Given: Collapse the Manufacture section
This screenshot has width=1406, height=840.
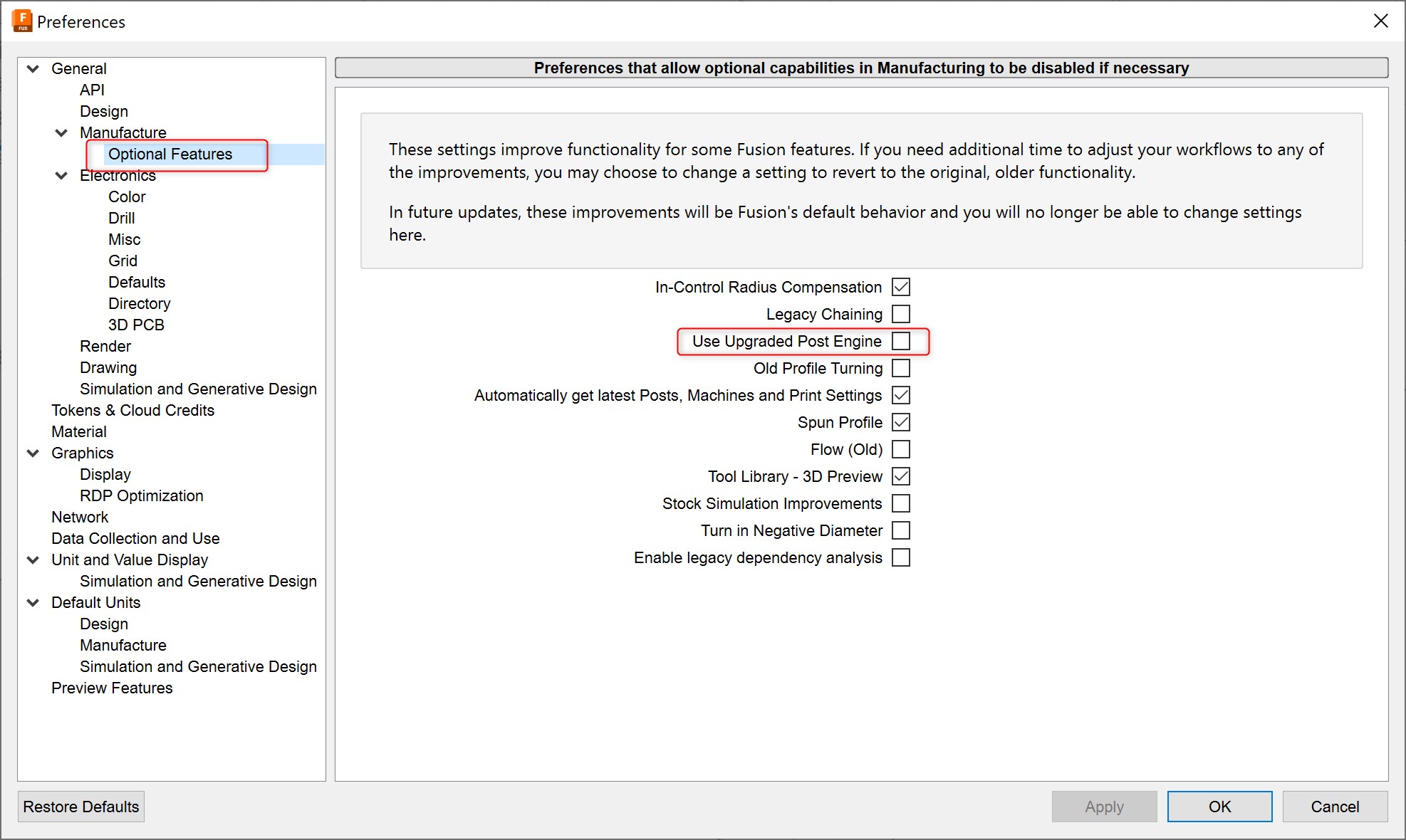Looking at the screenshot, I should tap(61, 132).
